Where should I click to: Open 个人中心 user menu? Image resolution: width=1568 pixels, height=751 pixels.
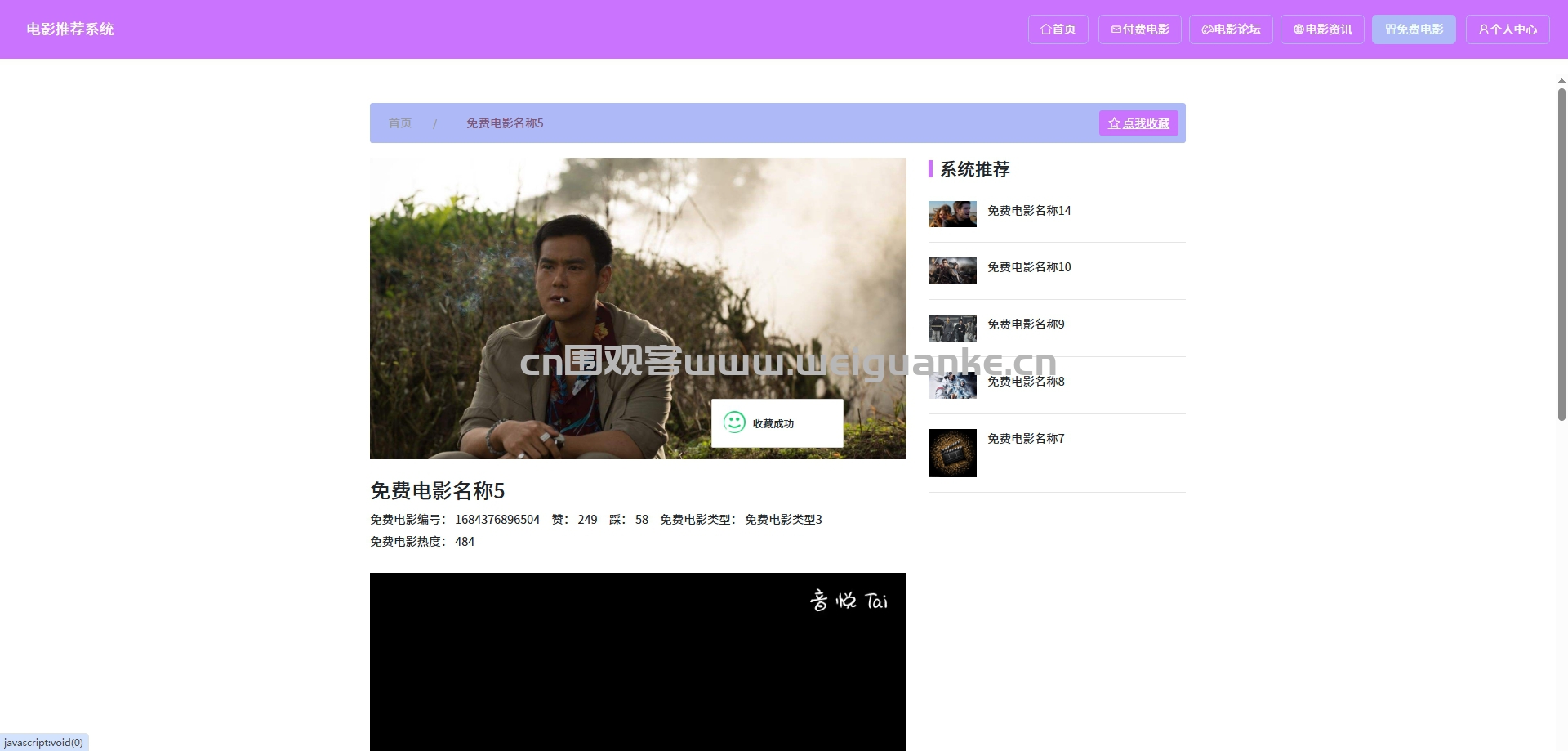(1508, 29)
